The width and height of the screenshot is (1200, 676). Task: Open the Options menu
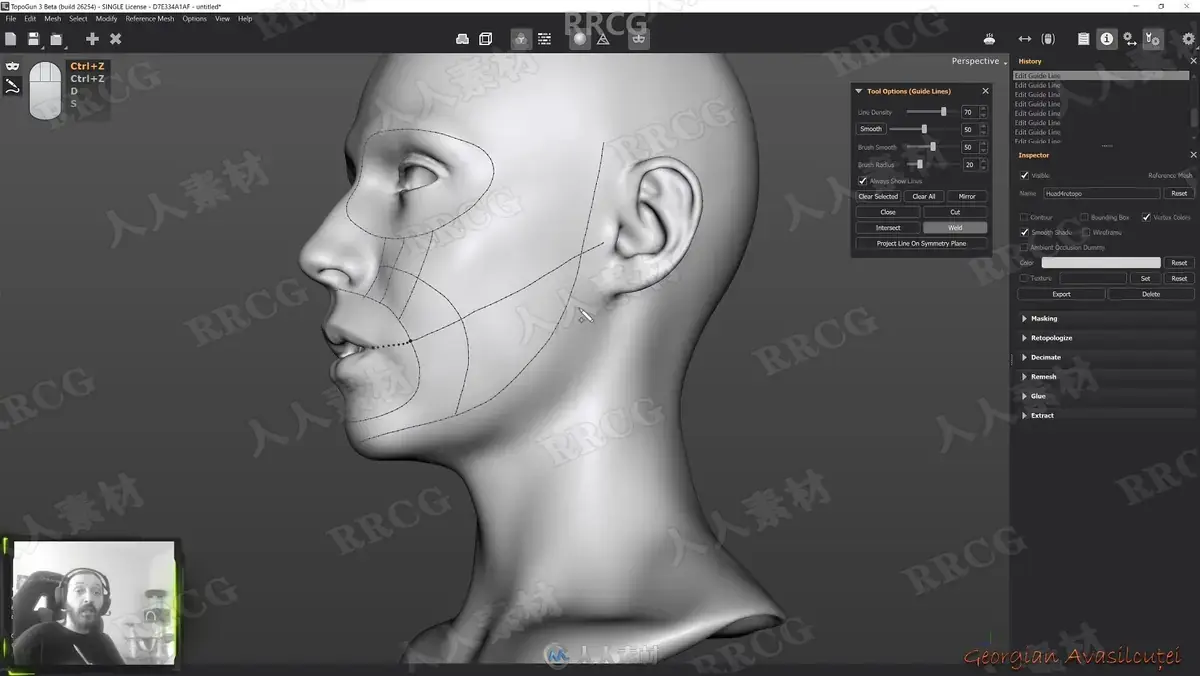coord(194,18)
